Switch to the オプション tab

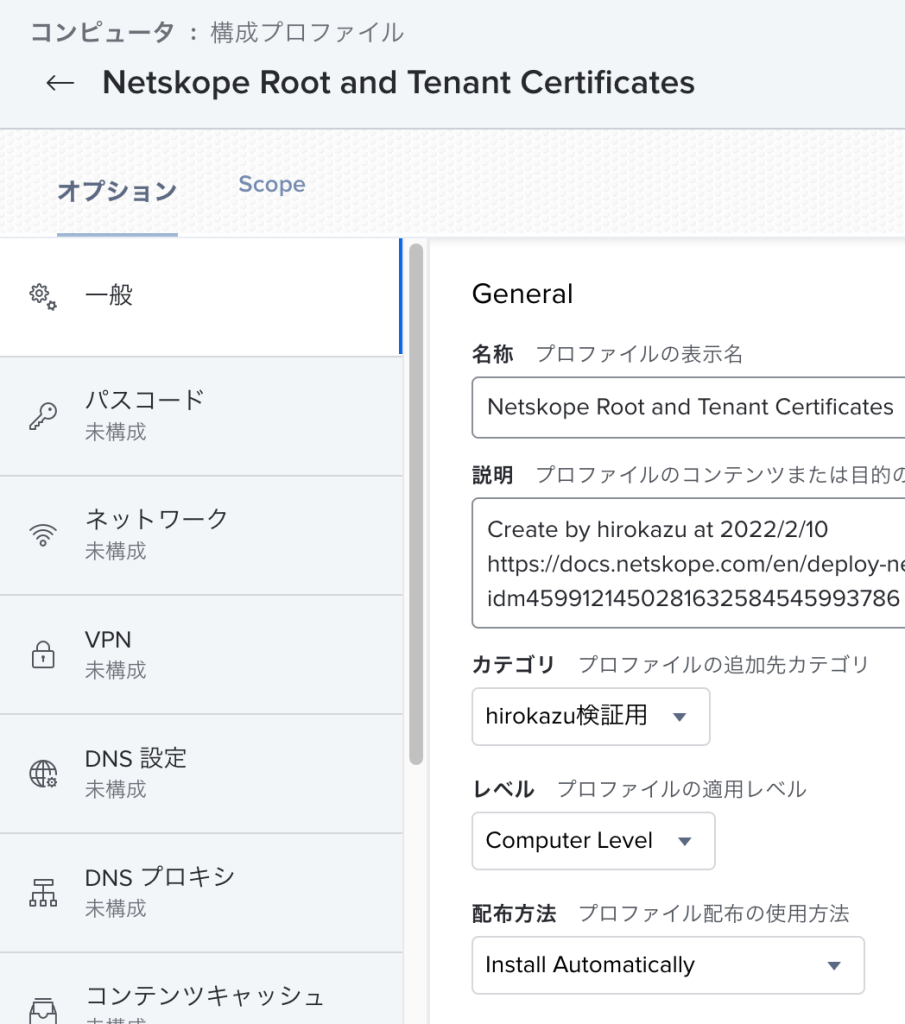(118, 191)
